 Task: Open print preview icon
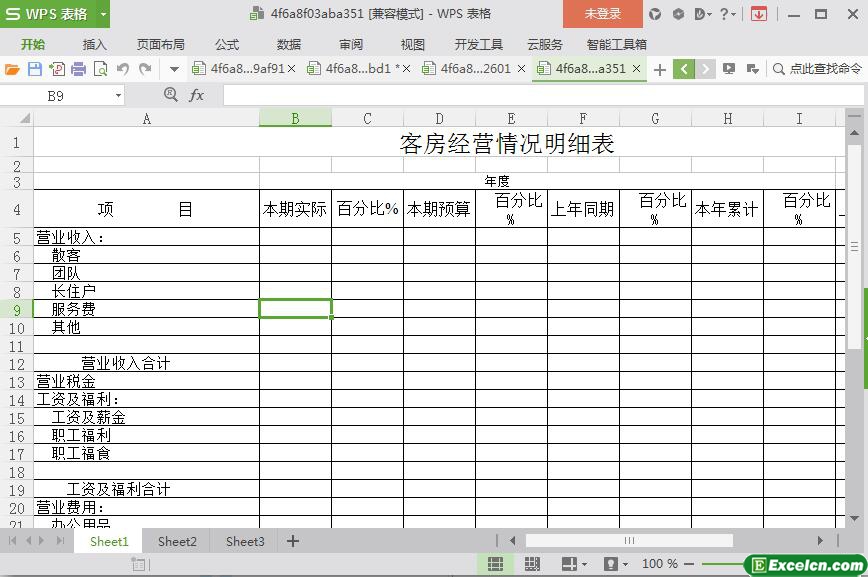click(x=101, y=69)
